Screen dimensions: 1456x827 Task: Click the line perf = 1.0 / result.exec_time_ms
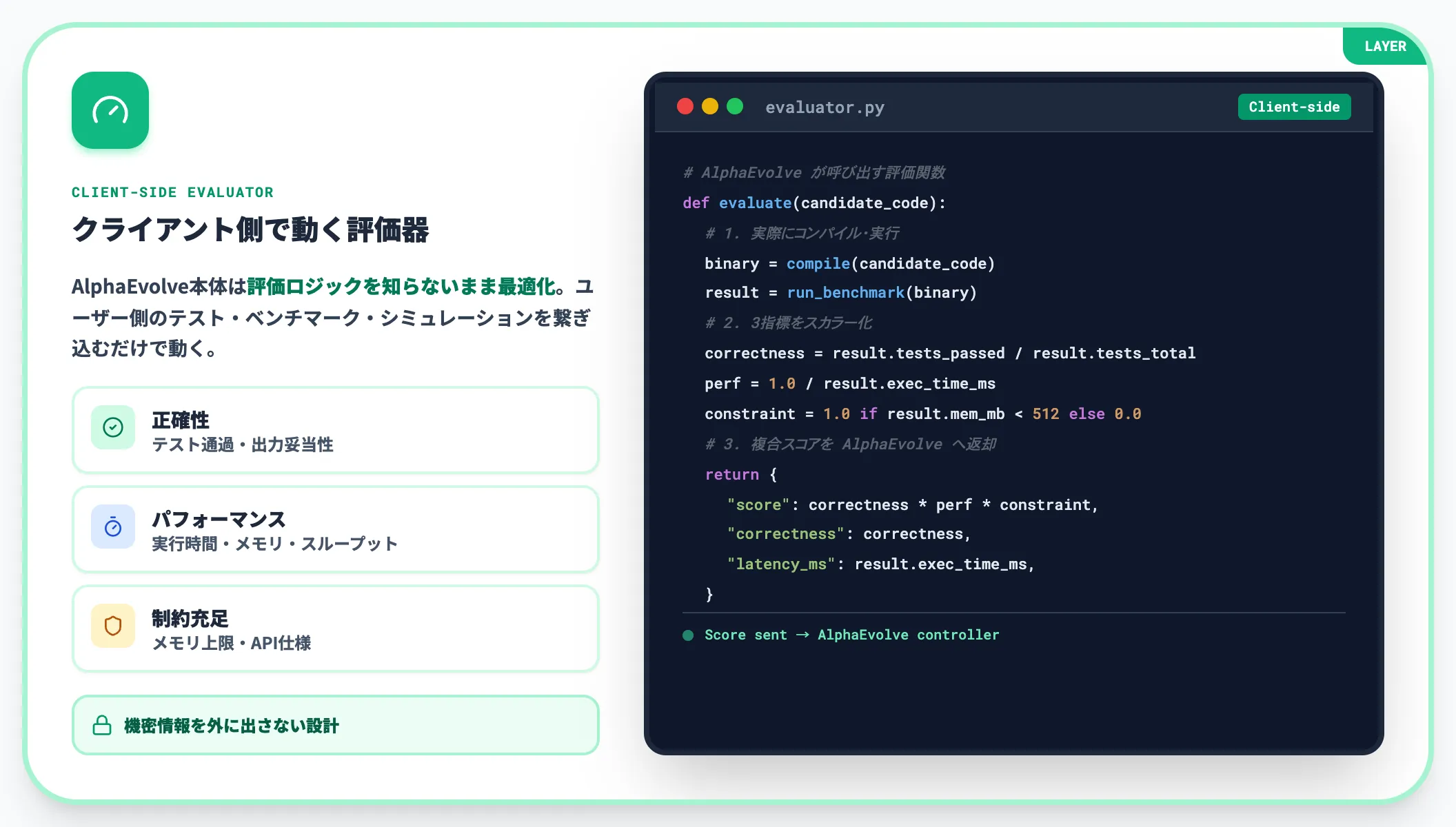coord(850,383)
